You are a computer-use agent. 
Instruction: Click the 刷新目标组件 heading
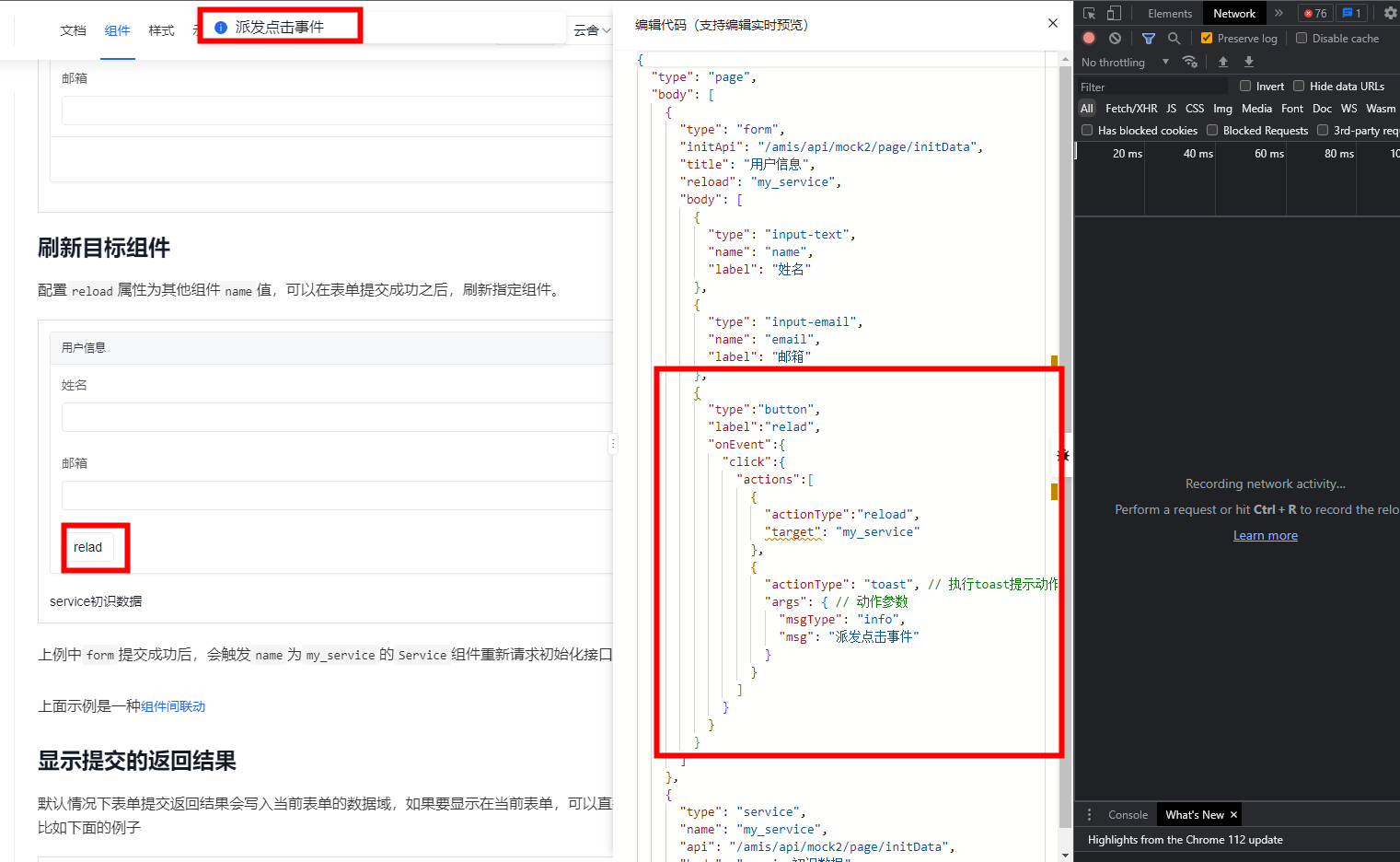tap(104, 248)
